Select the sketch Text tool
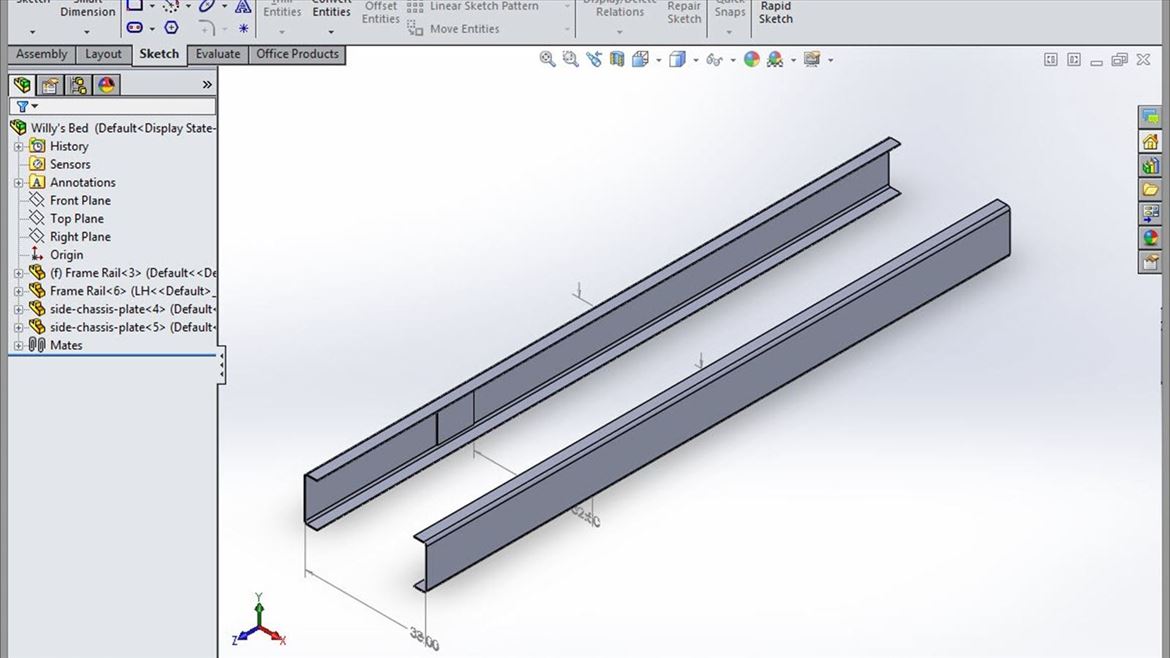Viewport: 1170px width, 658px height. point(243,6)
